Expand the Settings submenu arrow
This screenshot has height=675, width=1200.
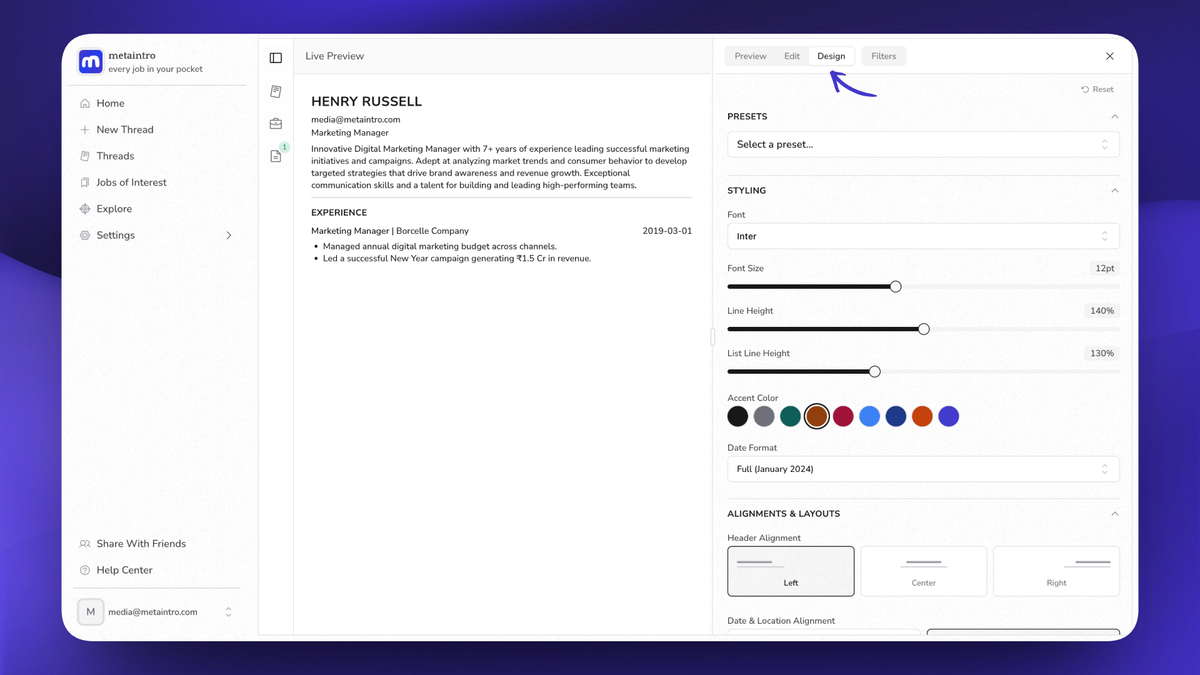point(228,236)
